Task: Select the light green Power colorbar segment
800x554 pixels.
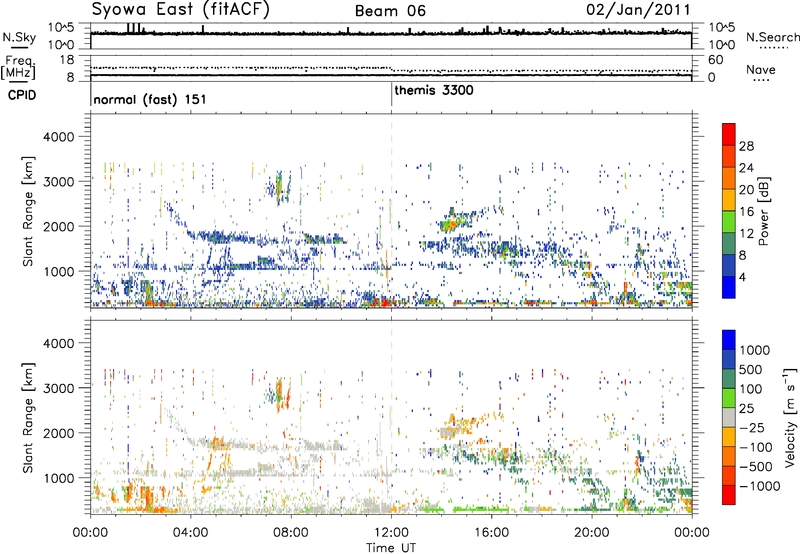Action: 729,221
